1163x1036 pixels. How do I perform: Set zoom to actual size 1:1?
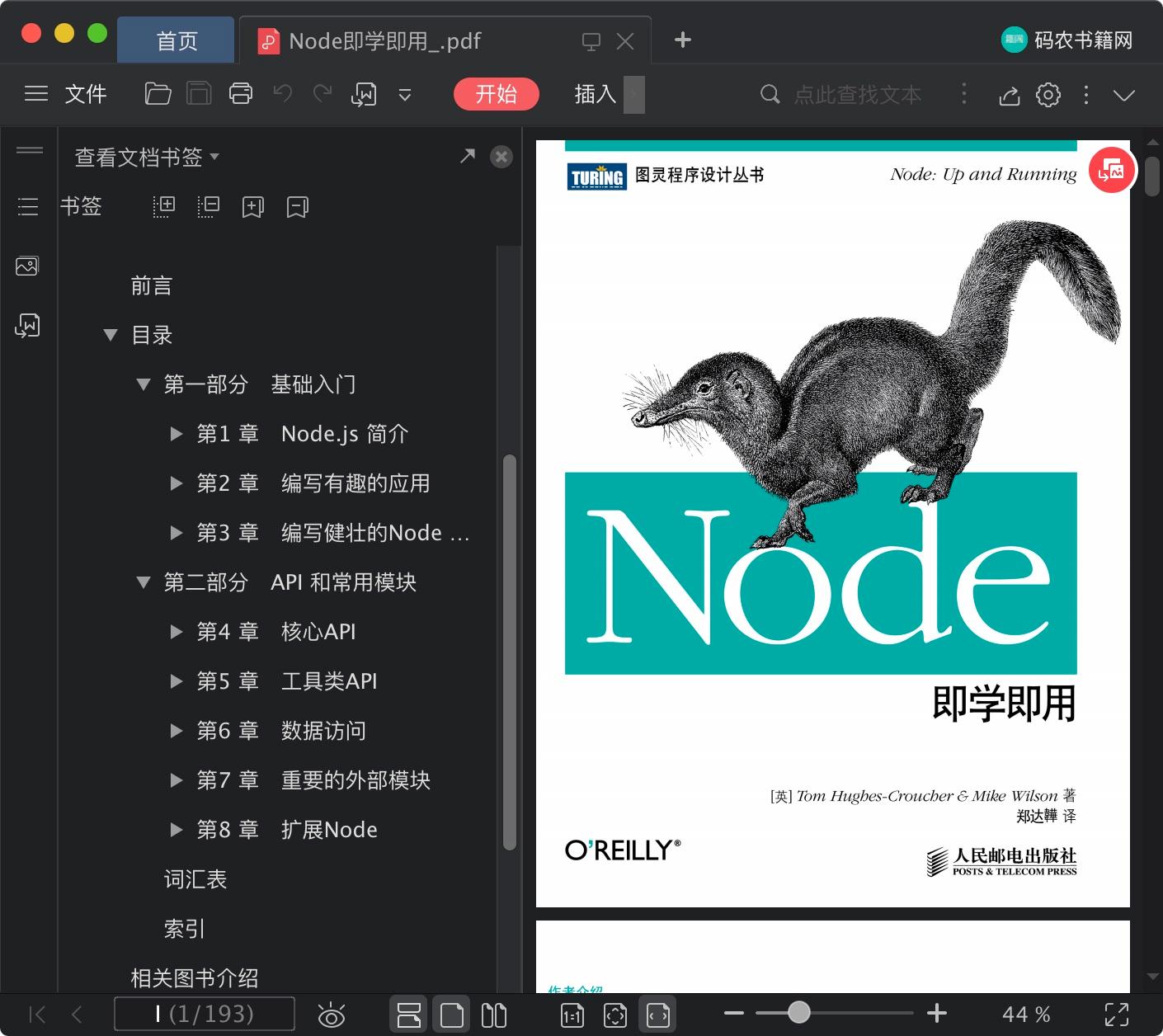(x=572, y=1015)
